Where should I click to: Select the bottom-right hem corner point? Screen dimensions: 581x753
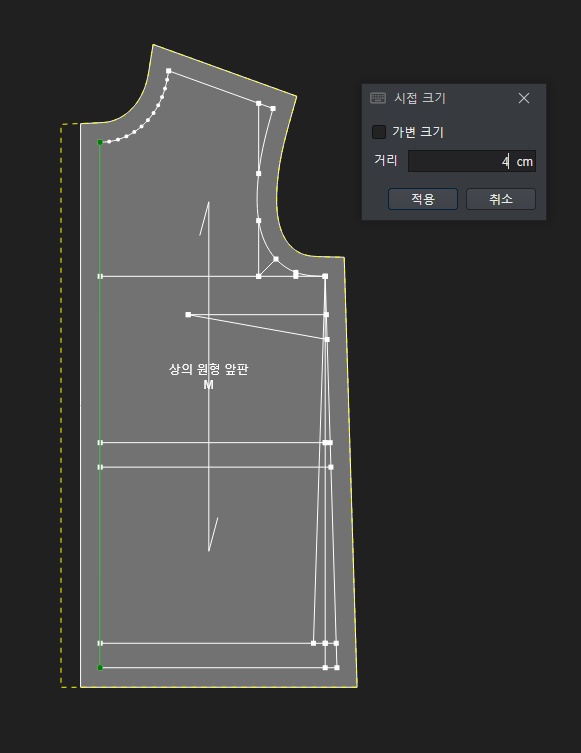337,668
